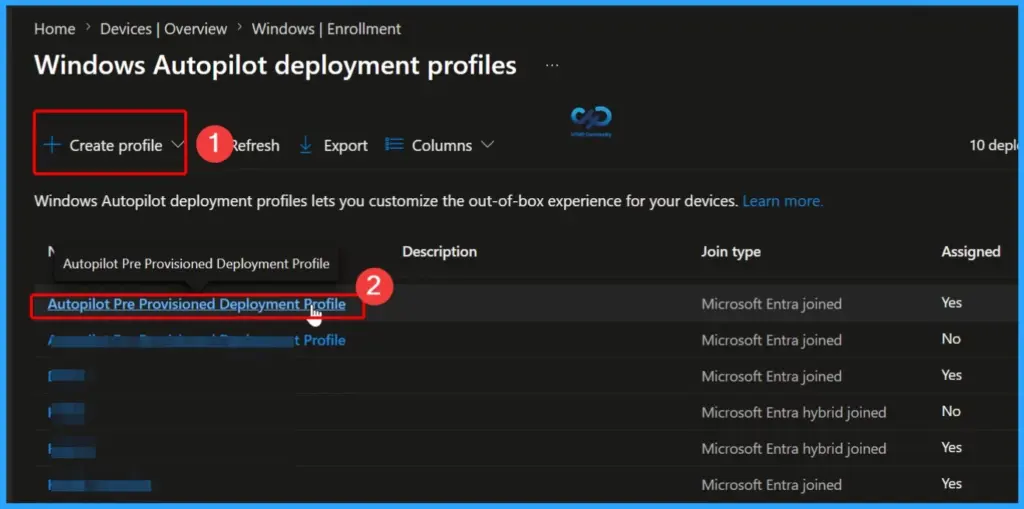The width and height of the screenshot is (1024, 509).
Task: Click the Refresh toolbar button
Action: tap(255, 145)
